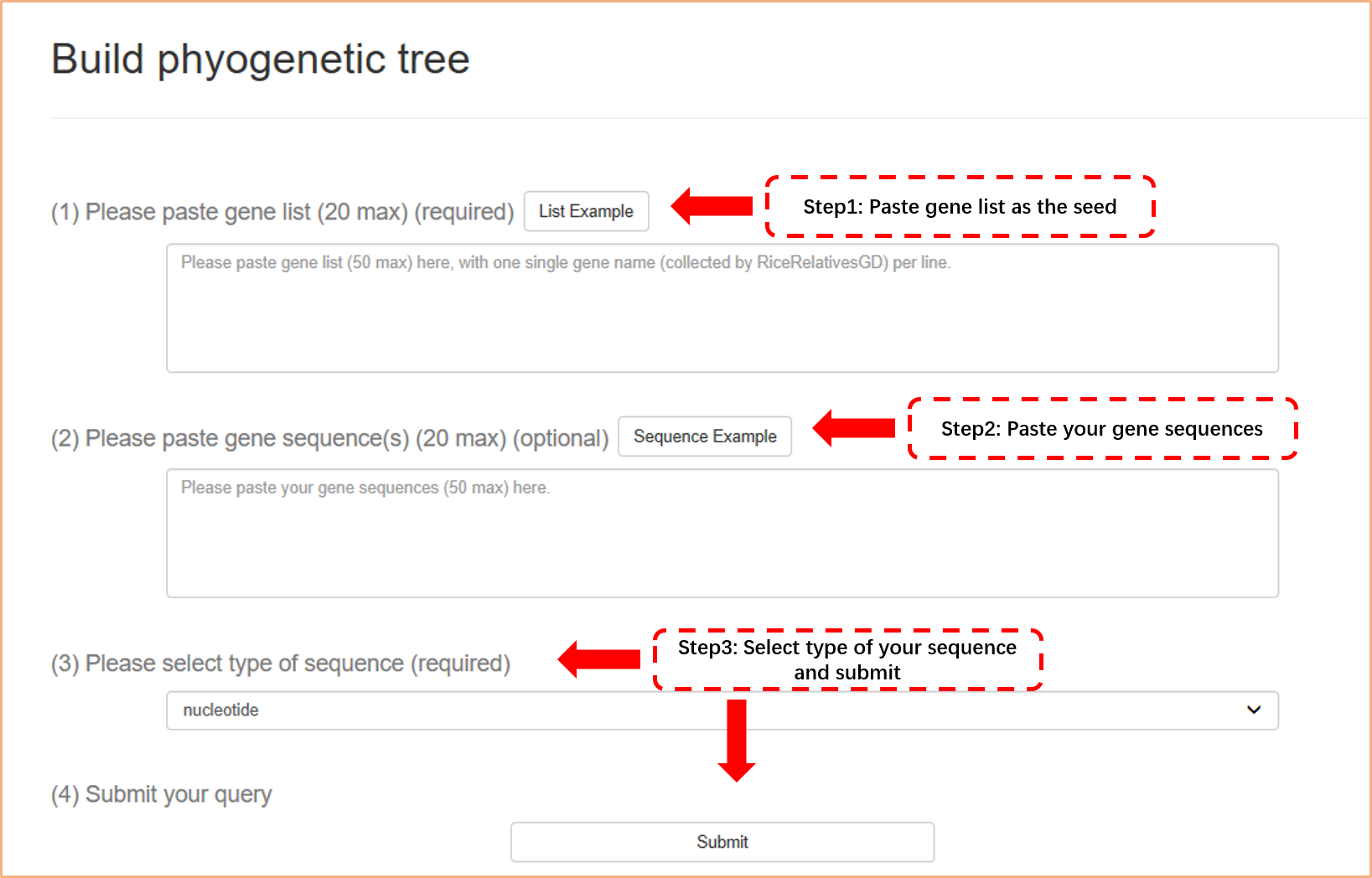Focus the gene list text area
The image size is (1372, 878).
[x=722, y=308]
